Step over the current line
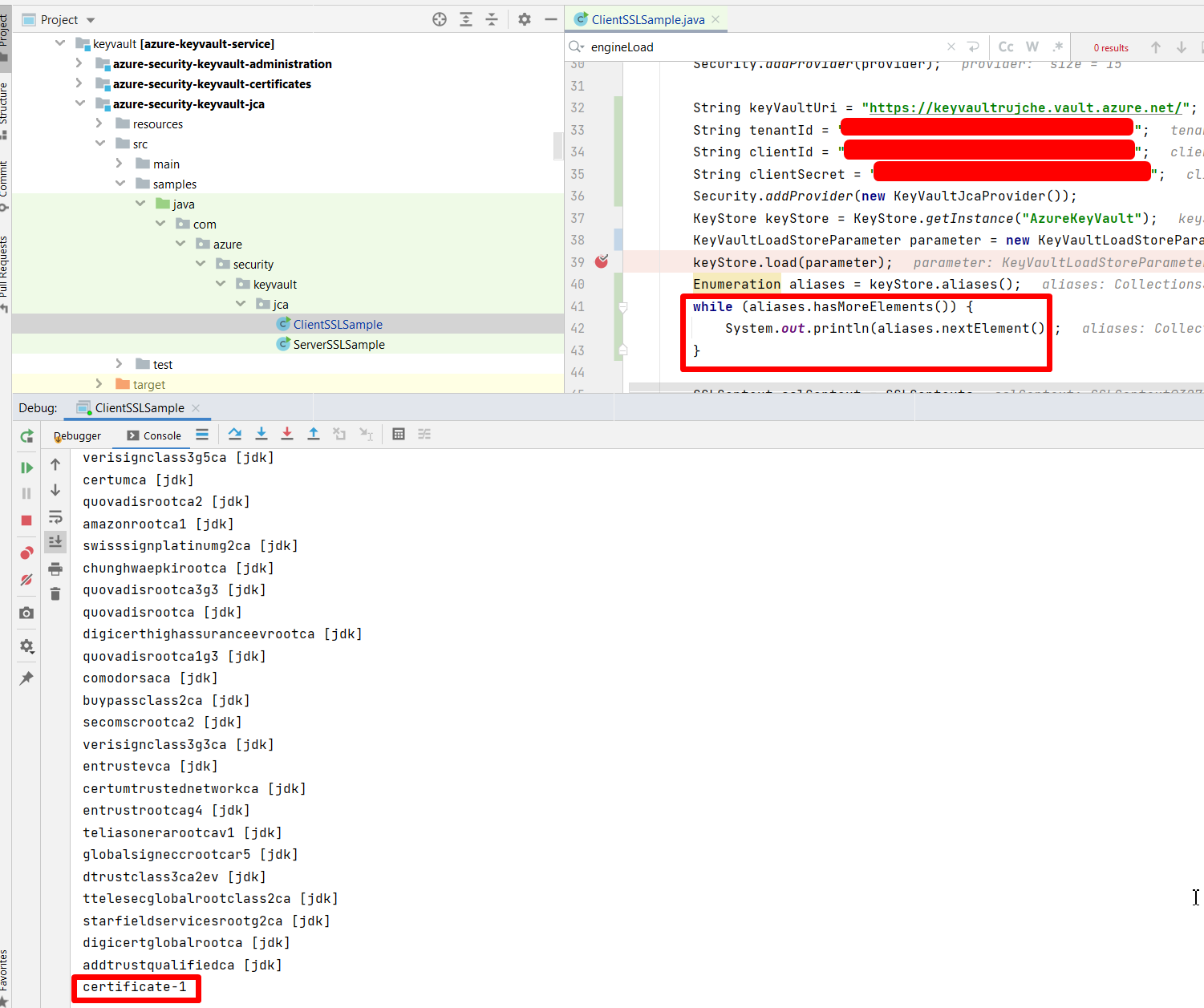This screenshot has height=1008, width=1204. coord(234,434)
